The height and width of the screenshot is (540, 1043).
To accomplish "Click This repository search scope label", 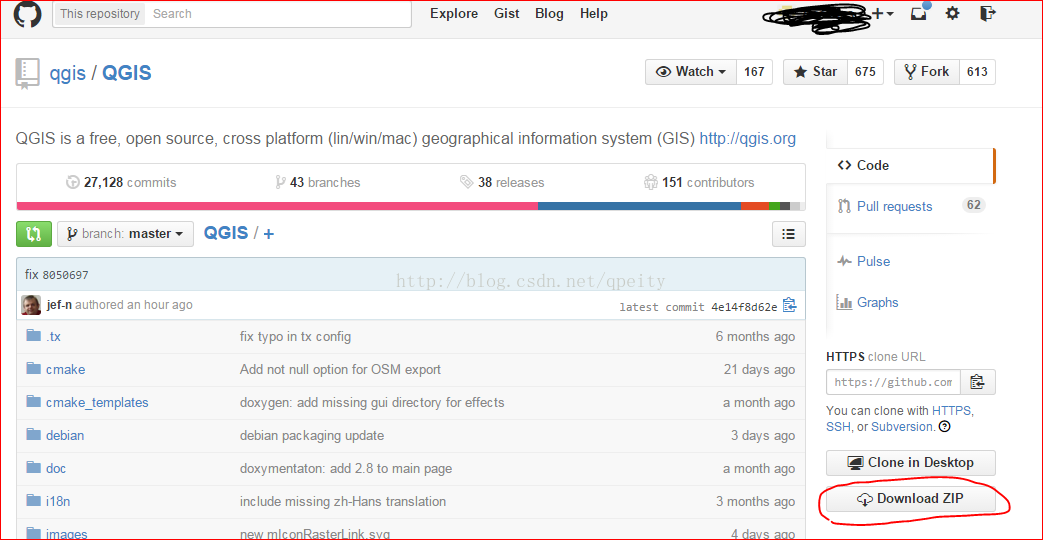I will point(100,13).
